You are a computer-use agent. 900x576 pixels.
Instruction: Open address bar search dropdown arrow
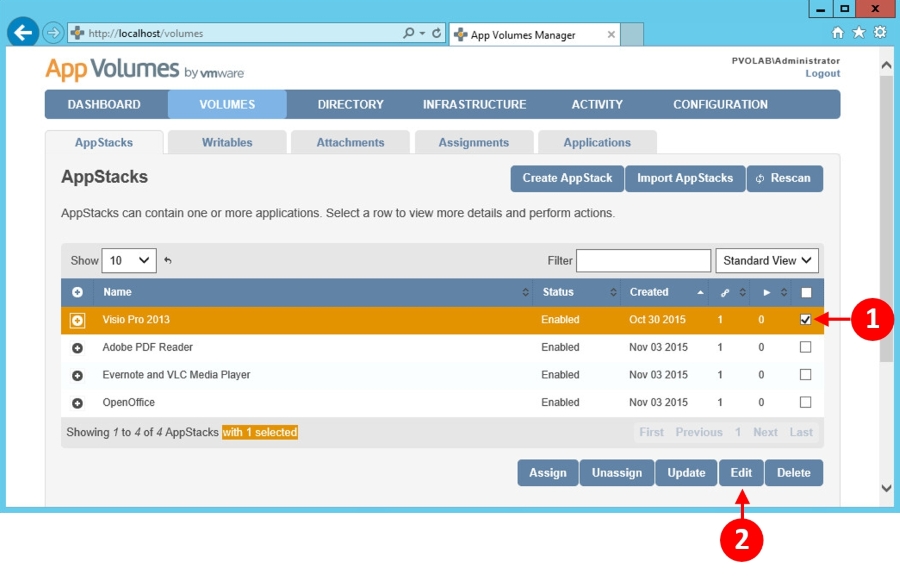pyautogui.click(x=422, y=33)
